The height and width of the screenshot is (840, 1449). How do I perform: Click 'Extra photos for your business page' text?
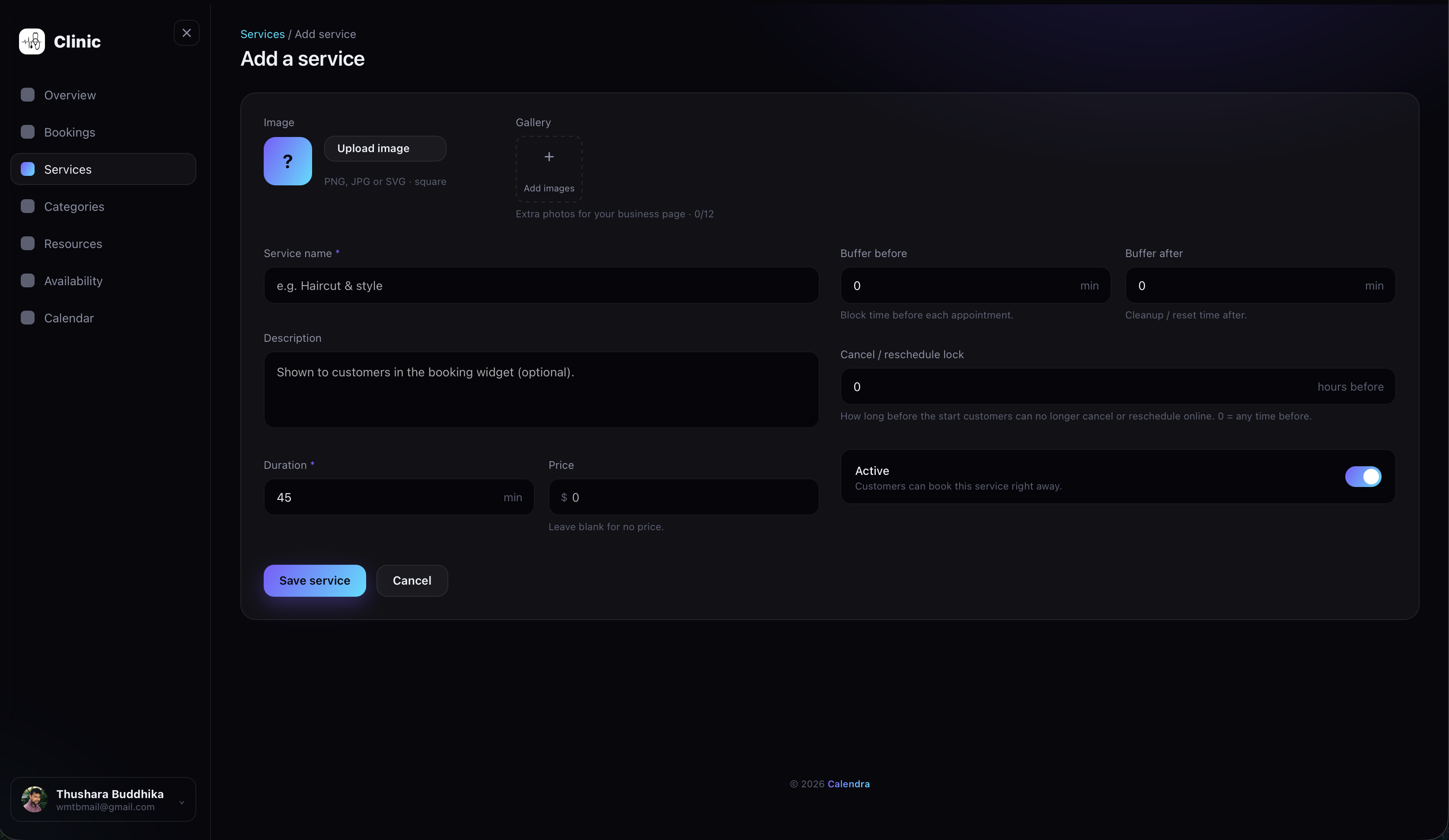pos(600,214)
